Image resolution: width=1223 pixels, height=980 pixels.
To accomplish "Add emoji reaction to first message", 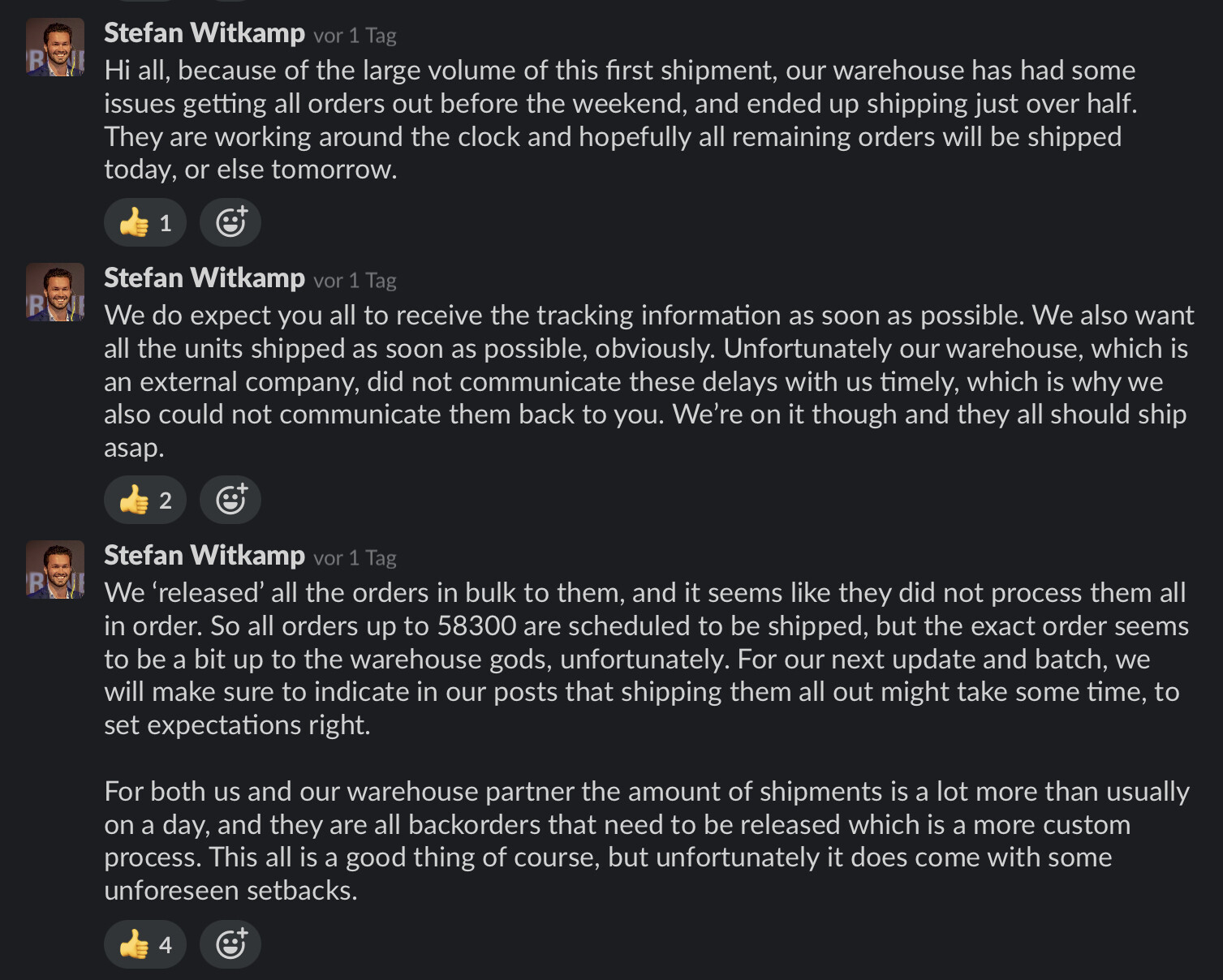I will click(230, 222).
